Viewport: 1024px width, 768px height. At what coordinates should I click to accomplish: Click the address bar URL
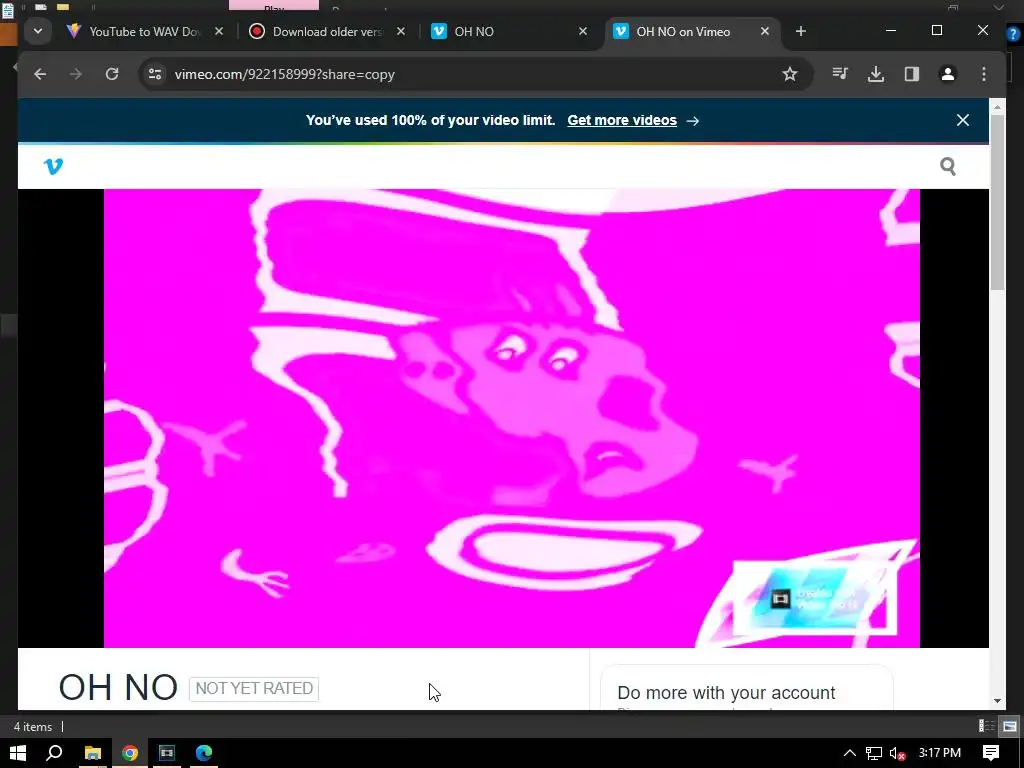pos(285,74)
